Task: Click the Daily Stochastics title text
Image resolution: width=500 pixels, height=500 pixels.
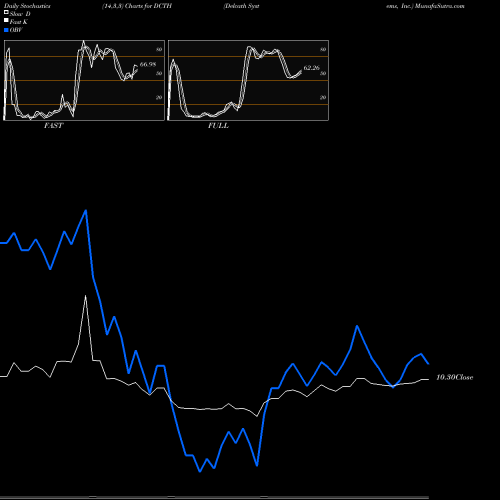Action: [27, 6]
